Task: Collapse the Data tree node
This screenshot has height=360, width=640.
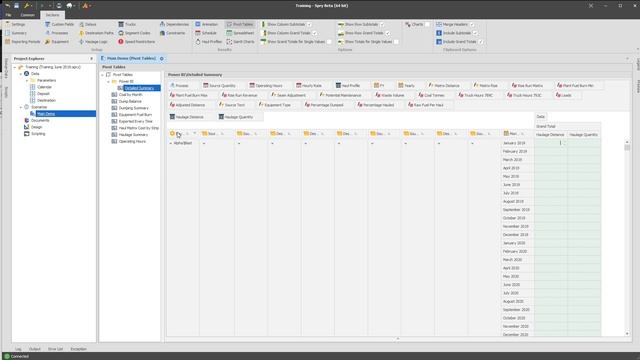Action: click(21, 74)
